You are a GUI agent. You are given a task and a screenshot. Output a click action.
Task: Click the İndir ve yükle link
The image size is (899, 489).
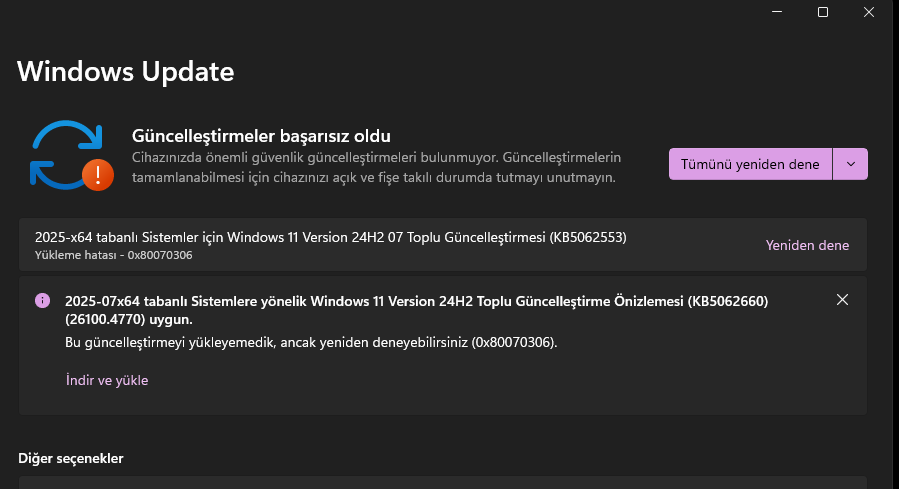(x=107, y=380)
